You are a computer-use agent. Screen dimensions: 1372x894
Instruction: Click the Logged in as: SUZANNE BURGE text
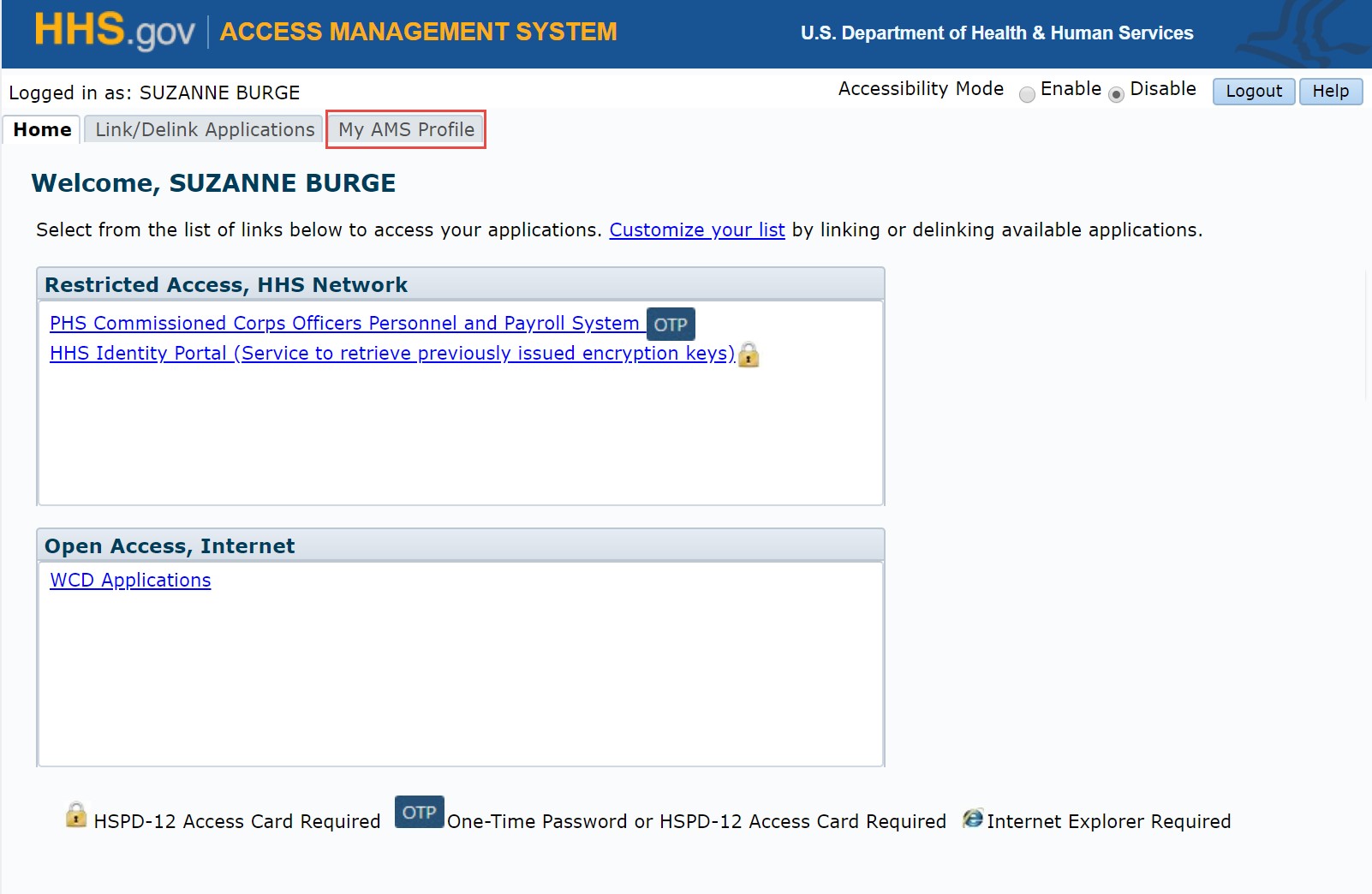[x=154, y=92]
